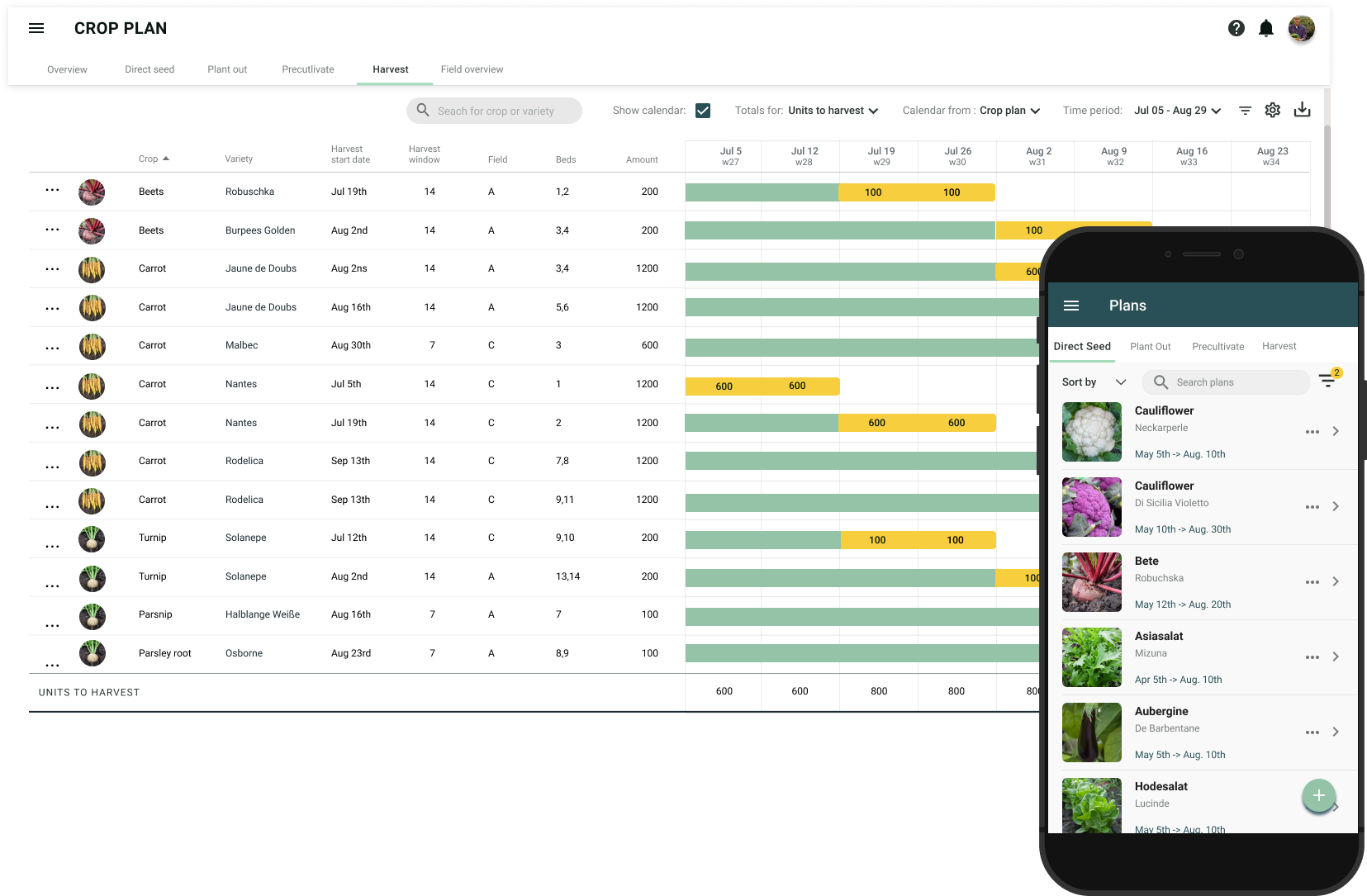Viewport: 1367px width, 896px height.
Task: Open row options for Beets Robuschka
Action: 52,190
